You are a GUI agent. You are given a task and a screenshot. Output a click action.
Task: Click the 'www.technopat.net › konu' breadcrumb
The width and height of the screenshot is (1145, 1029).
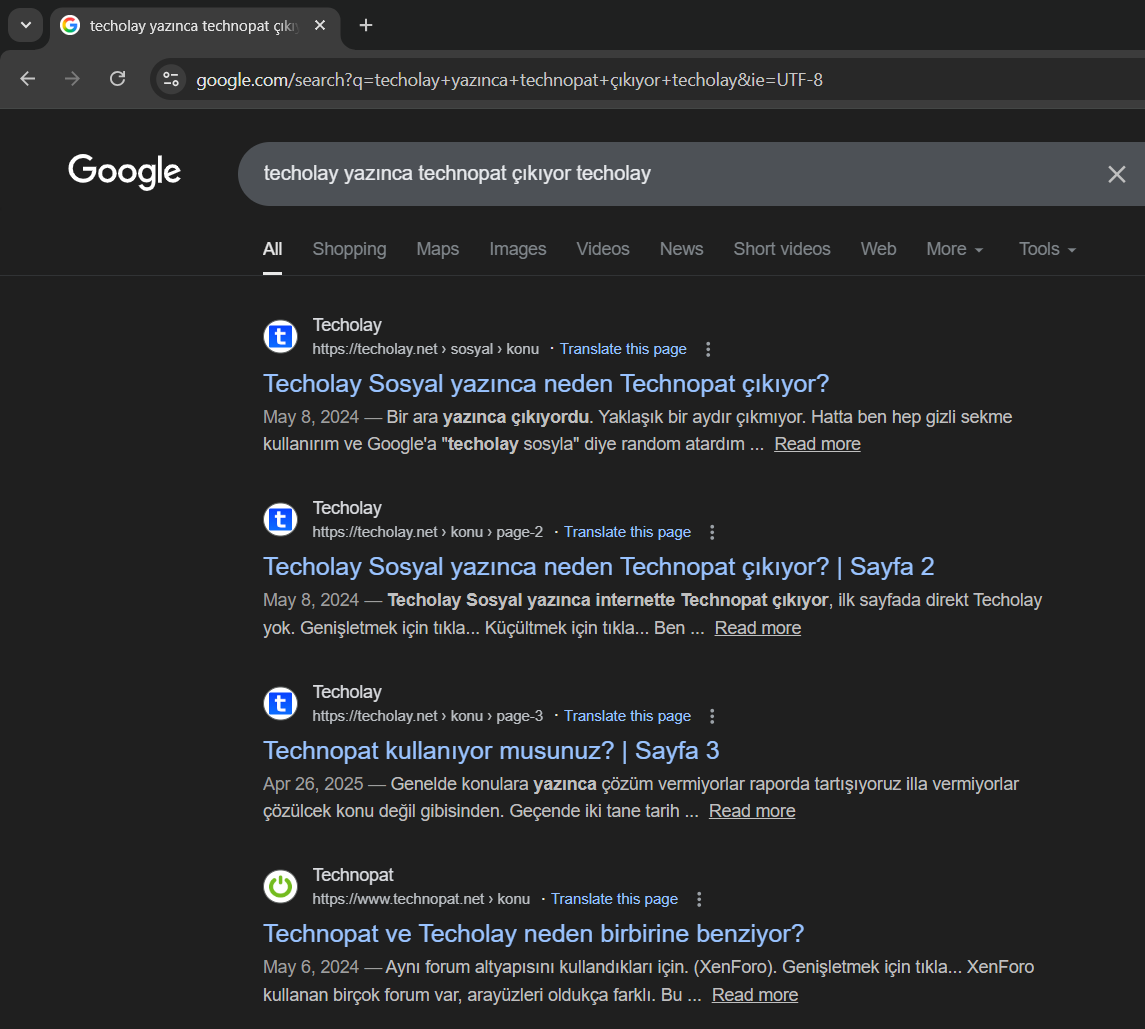(x=421, y=899)
